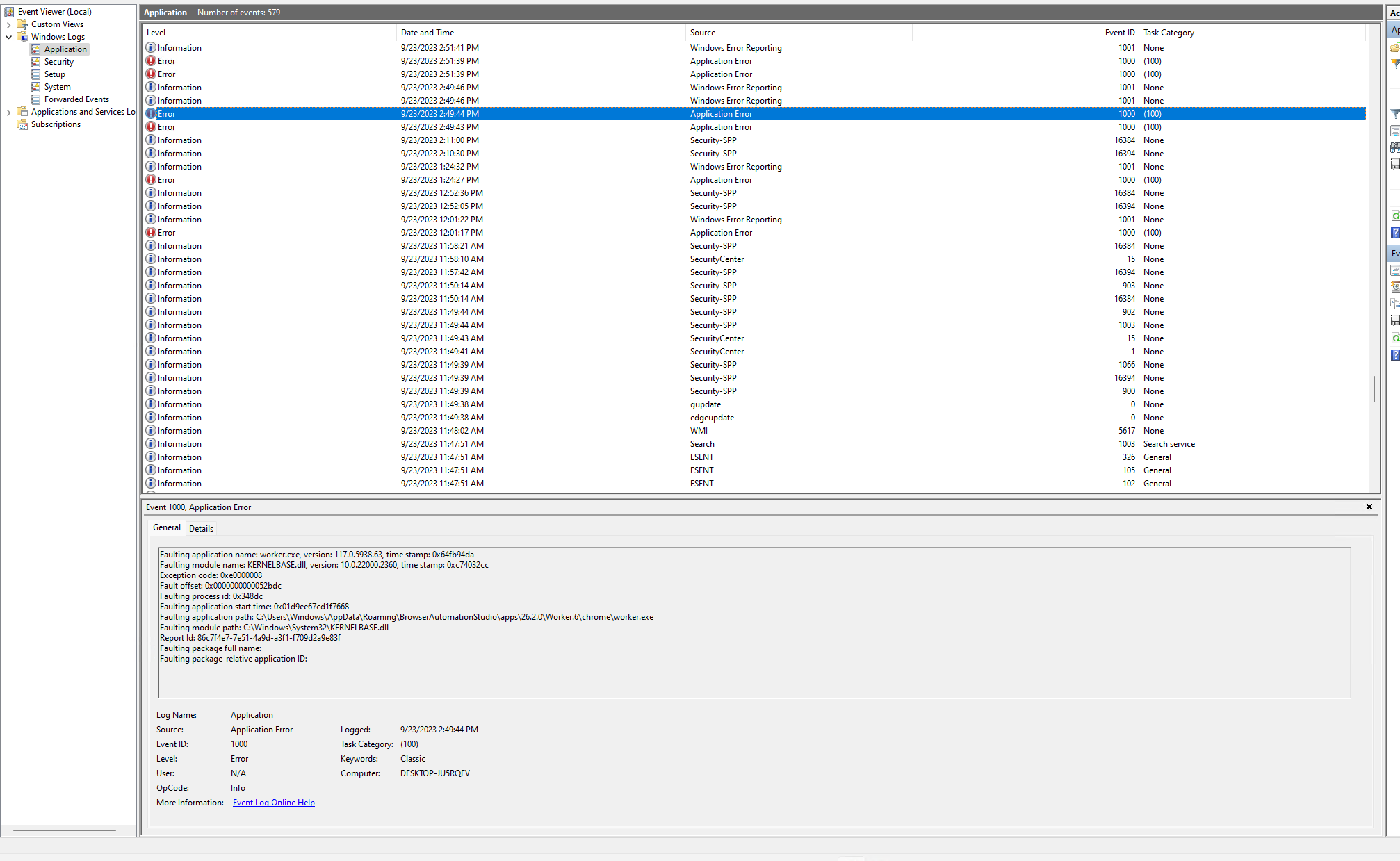
Task: Click the Subscriptions folder icon
Action: (22, 124)
